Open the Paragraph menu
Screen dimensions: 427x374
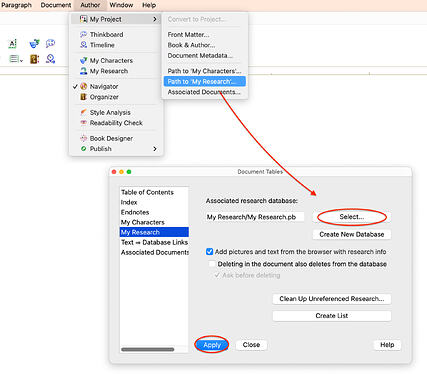[16, 5]
